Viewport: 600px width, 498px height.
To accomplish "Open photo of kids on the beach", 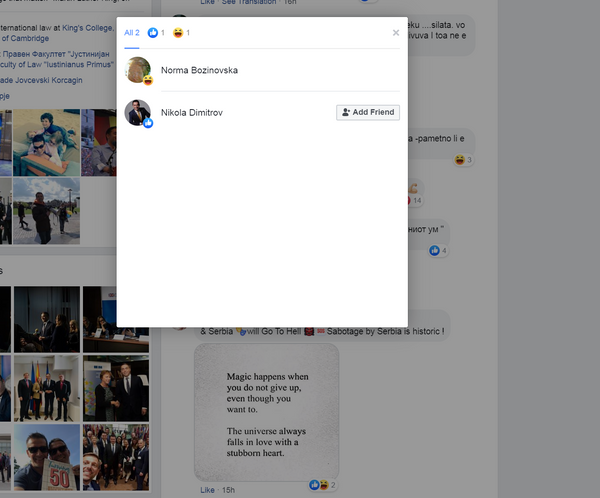I will (x=47, y=143).
